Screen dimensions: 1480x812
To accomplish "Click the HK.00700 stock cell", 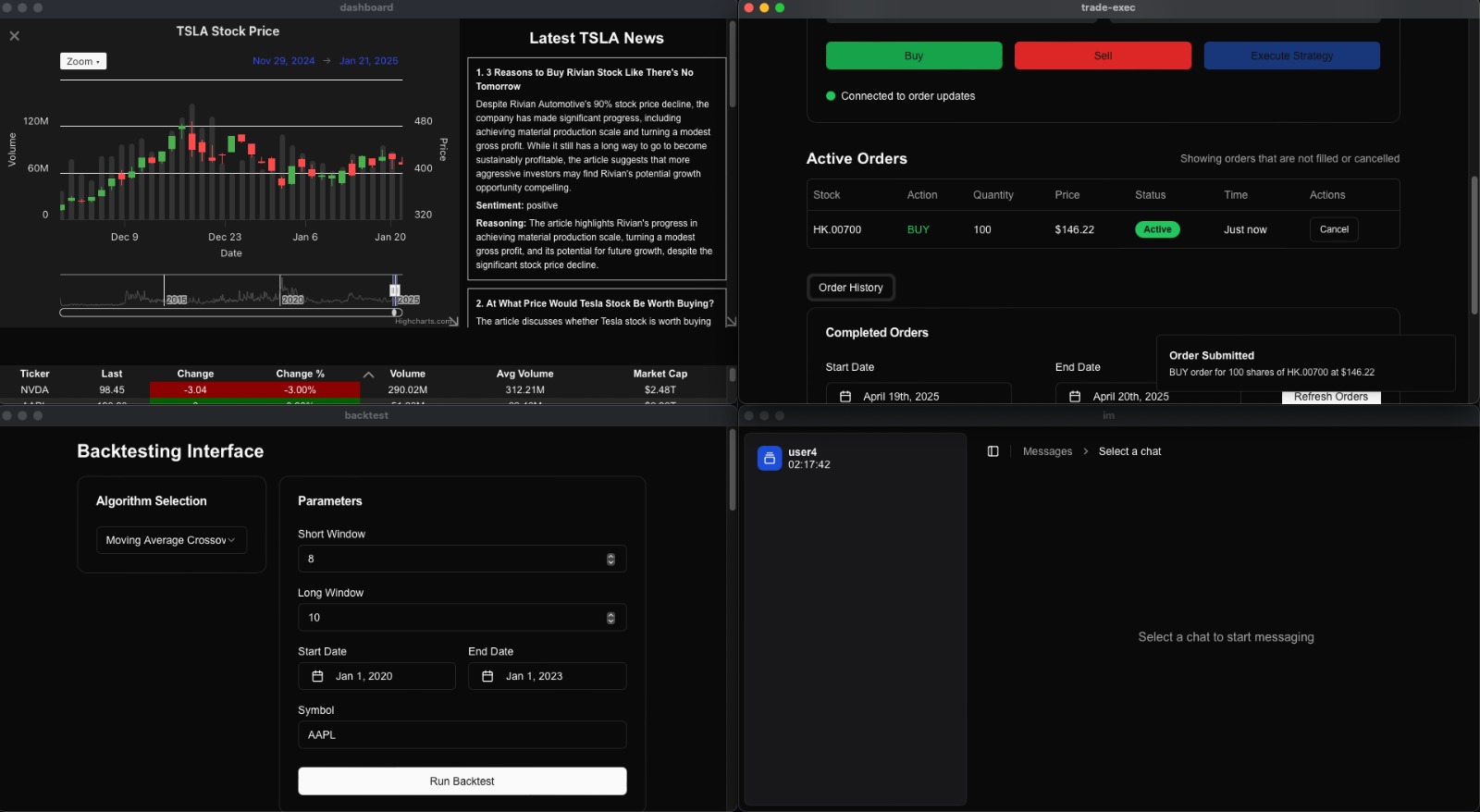I will (837, 229).
